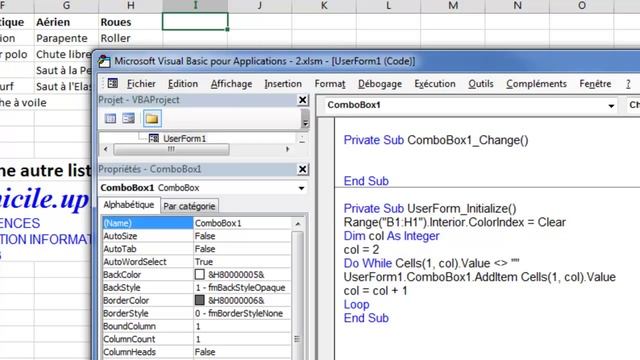Open the Insertion menu

tap(283, 84)
